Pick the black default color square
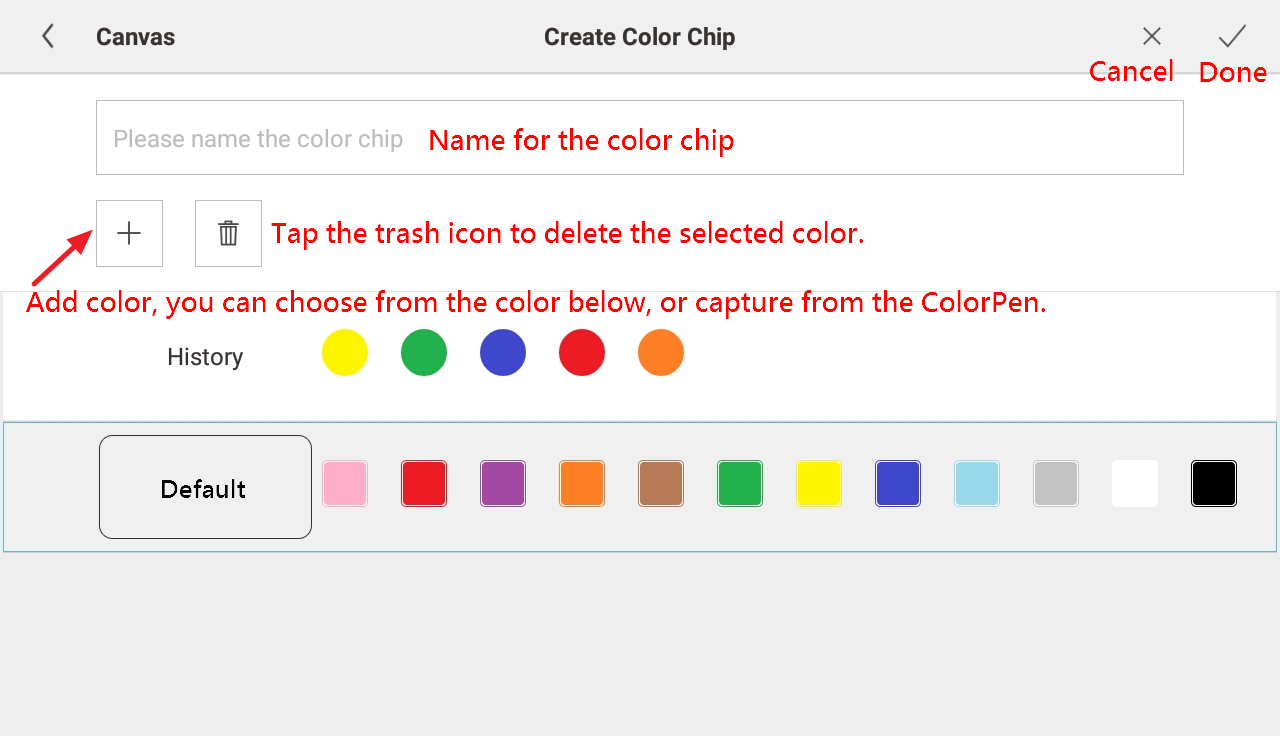 (x=1214, y=484)
